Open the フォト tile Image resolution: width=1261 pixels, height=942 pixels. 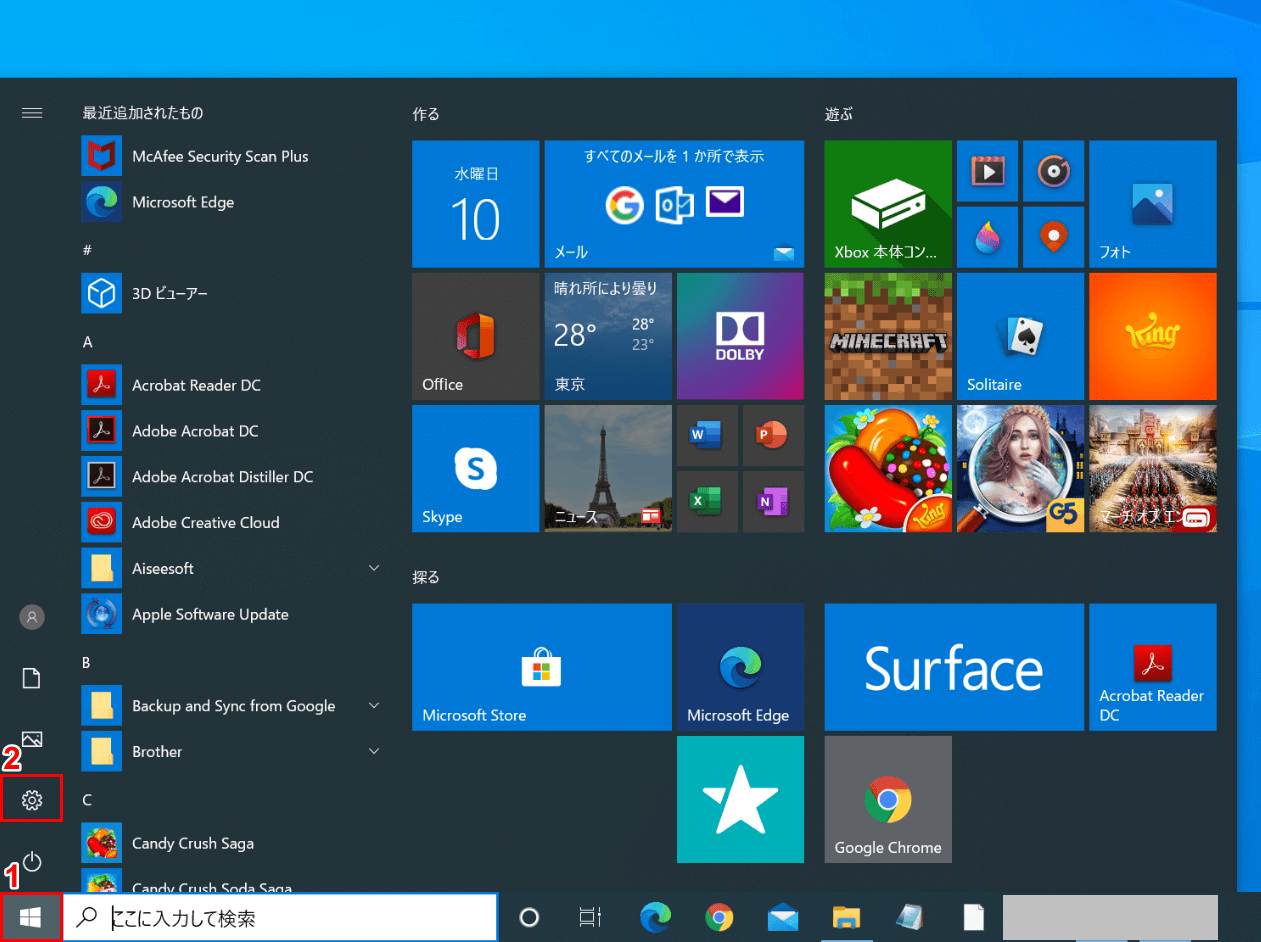(1153, 204)
